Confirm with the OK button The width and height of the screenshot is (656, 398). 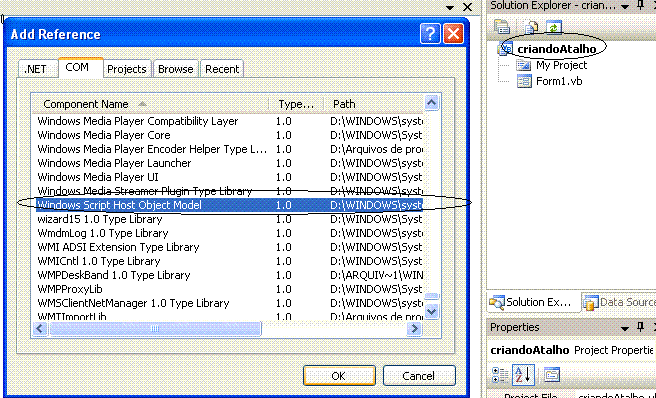coord(339,376)
